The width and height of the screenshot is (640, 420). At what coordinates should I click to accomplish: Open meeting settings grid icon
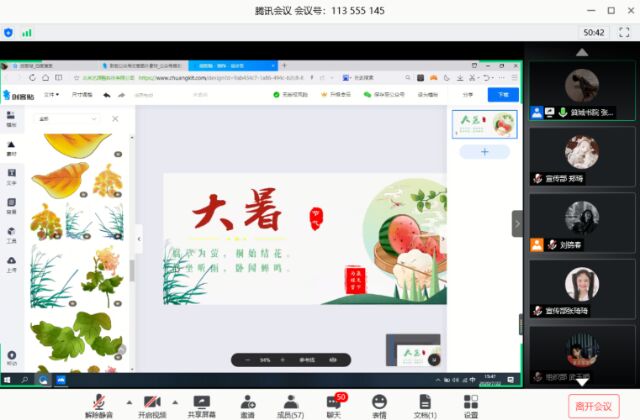(471, 406)
